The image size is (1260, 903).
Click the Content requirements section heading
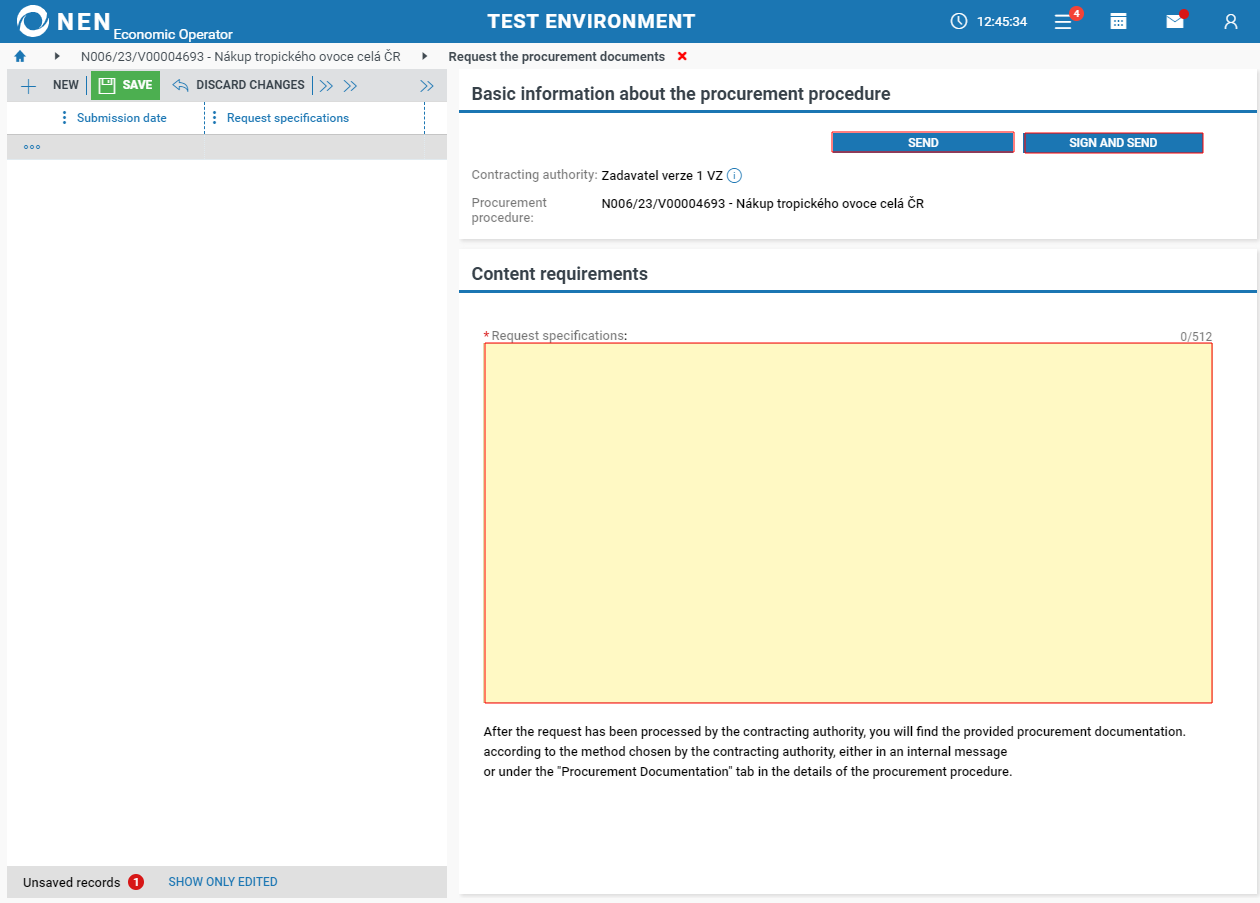pyautogui.click(x=560, y=274)
